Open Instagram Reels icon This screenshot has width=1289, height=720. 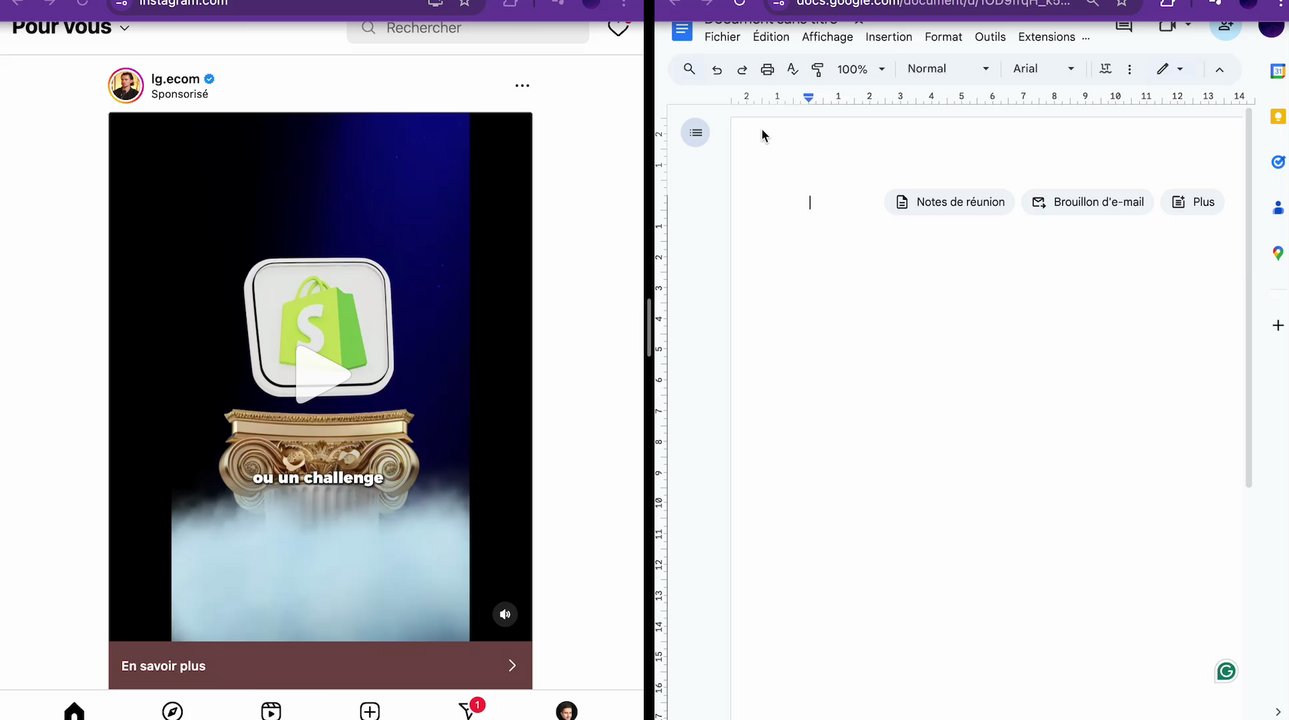tap(271, 711)
